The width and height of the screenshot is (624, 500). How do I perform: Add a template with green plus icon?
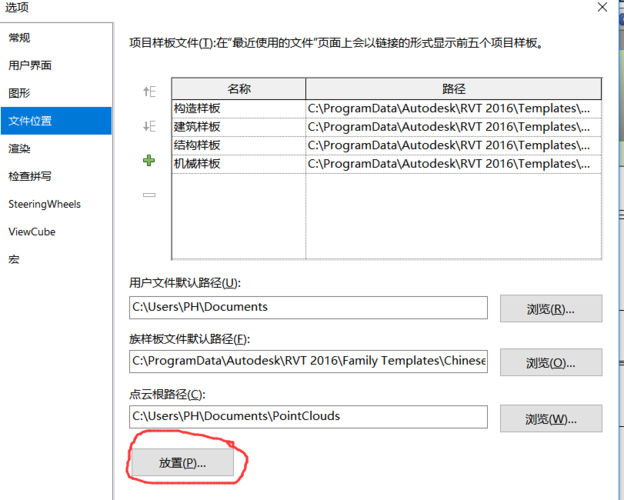pos(149,160)
